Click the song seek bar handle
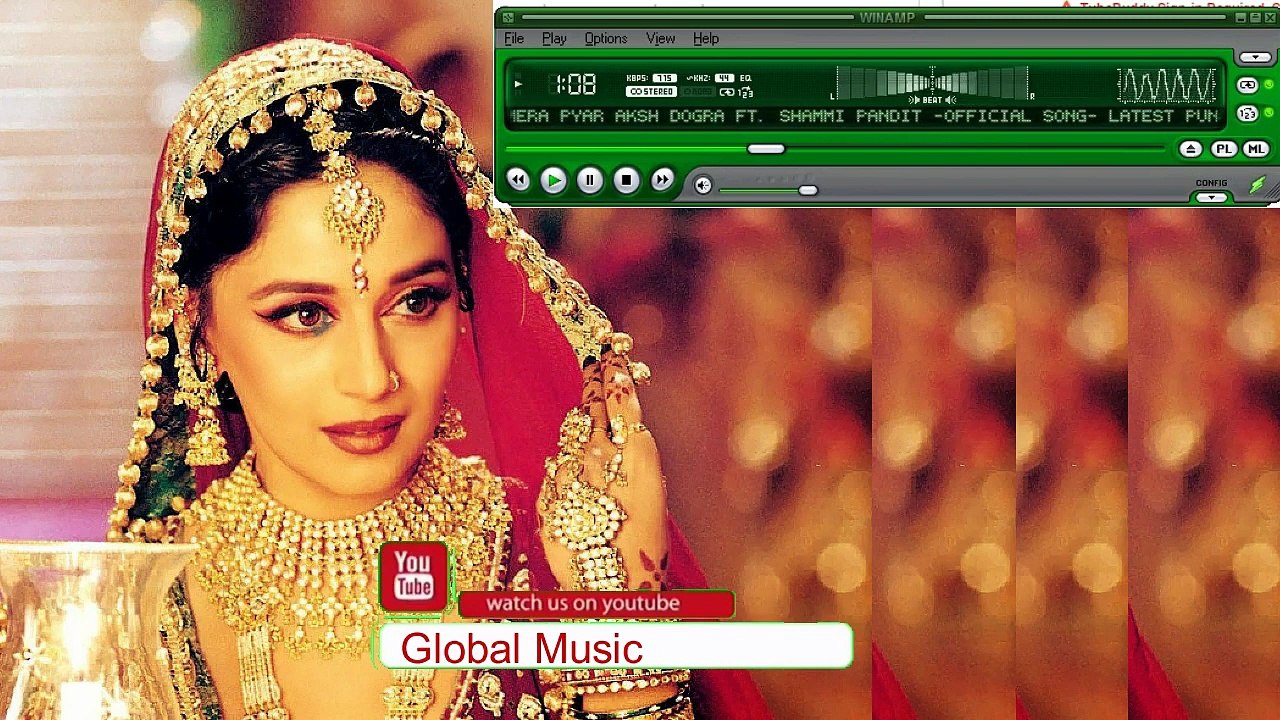Image resolution: width=1280 pixels, height=720 pixels. pyautogui.click(x=766, y=149)
